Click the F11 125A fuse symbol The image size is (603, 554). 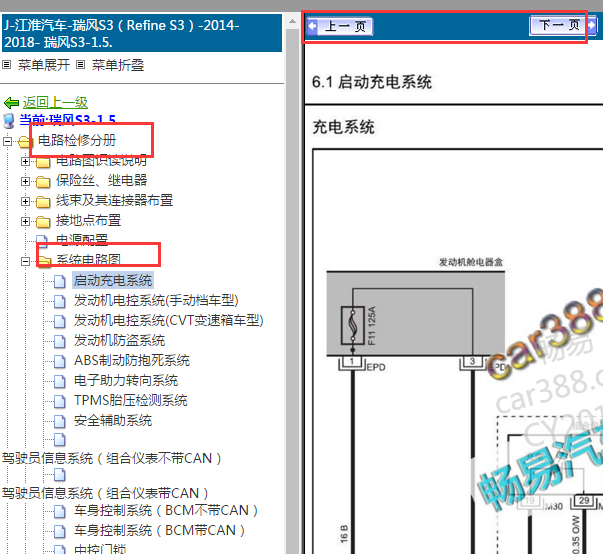click(x=353, y=326)
